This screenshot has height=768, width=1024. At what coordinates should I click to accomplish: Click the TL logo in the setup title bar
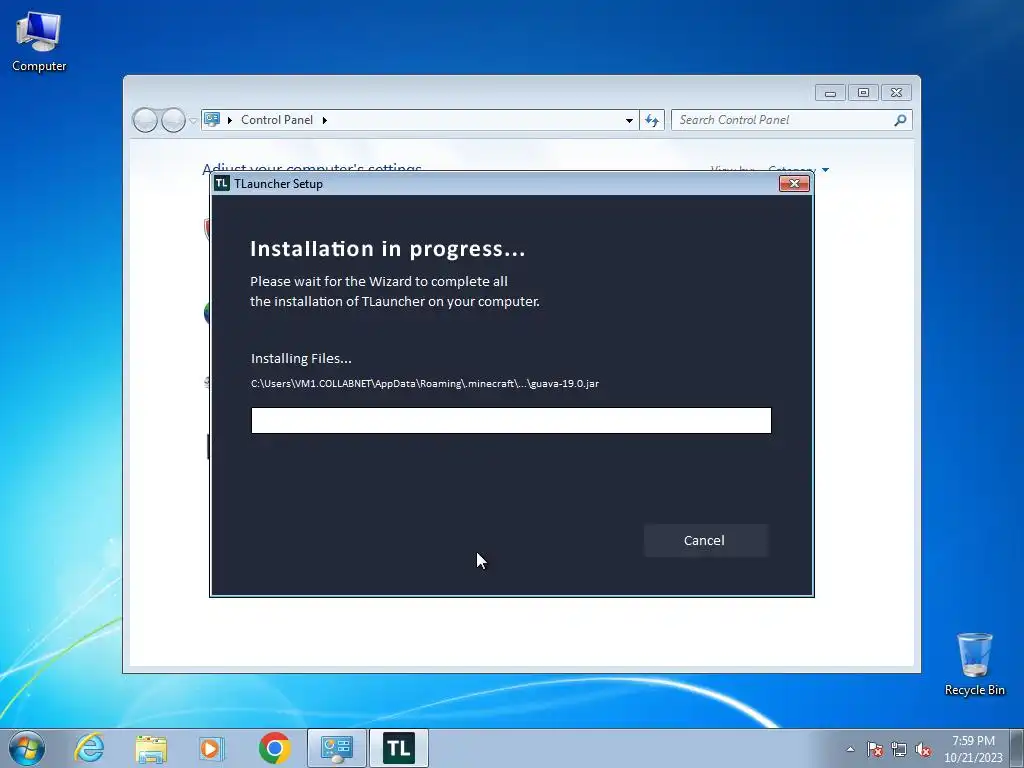pyautogui.click(x=222, y=184)
